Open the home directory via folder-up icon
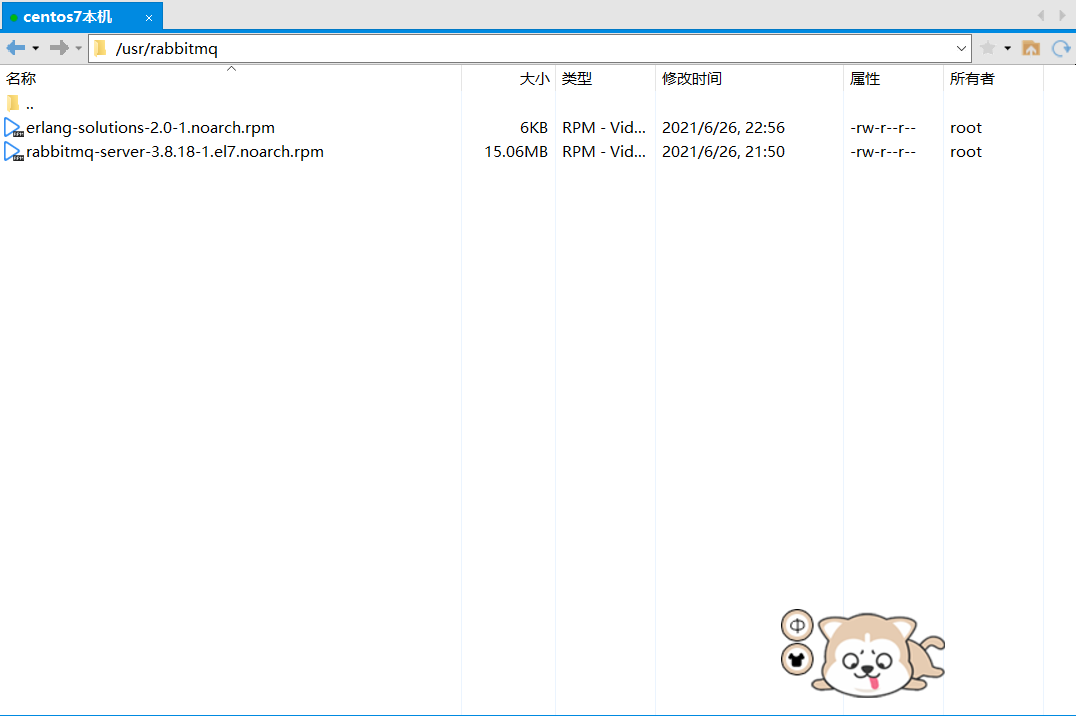The image size is (1076, 716). click(x=1031, y=47)
